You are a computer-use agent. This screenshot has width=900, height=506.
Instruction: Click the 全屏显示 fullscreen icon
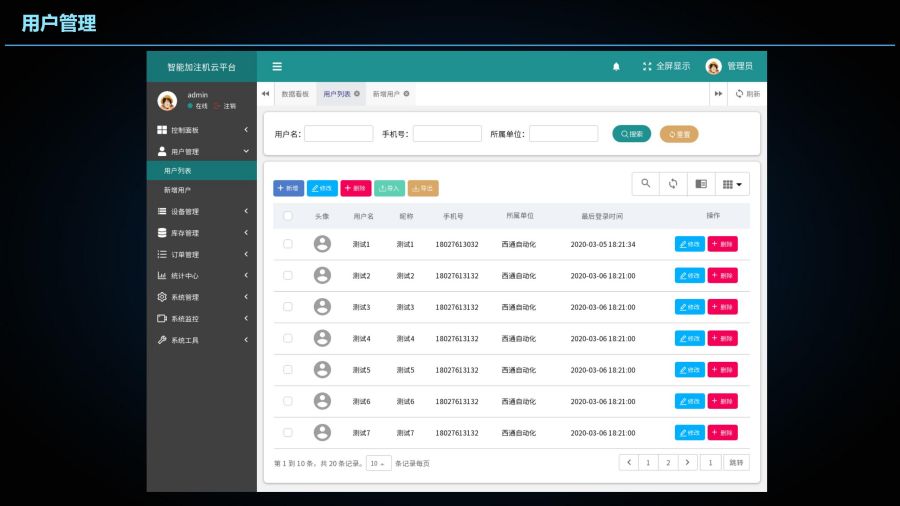pyautogui.click(x=647, y=66)
